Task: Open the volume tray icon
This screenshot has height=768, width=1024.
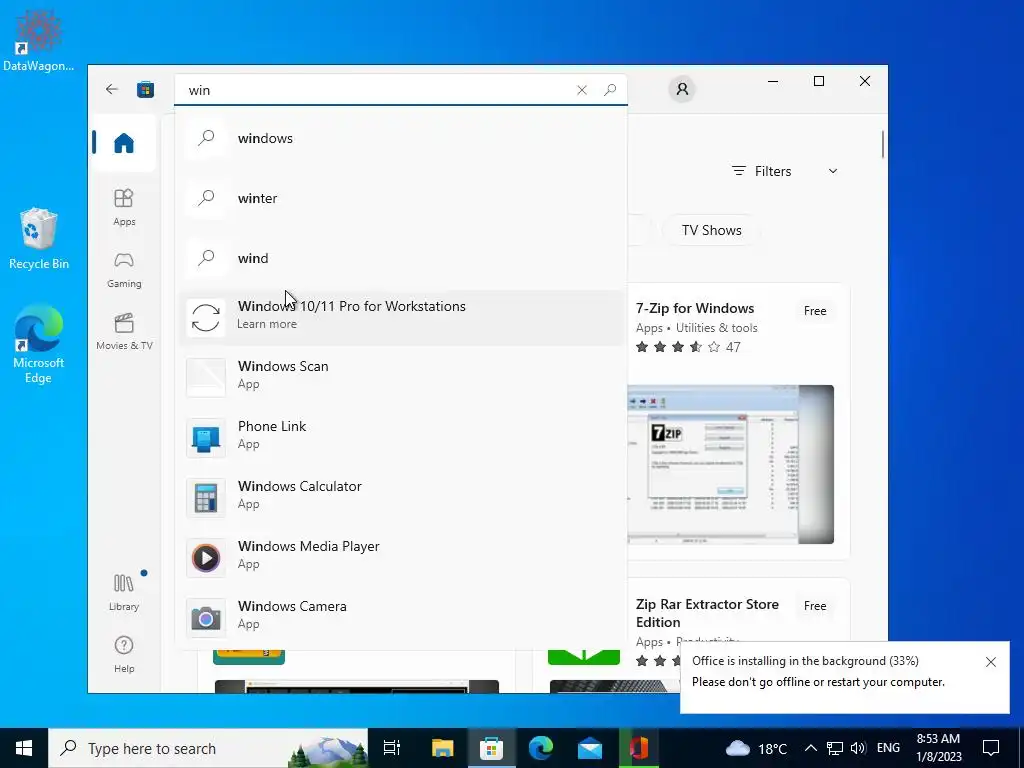Action: pyautogui.click(x=858, y=748)
